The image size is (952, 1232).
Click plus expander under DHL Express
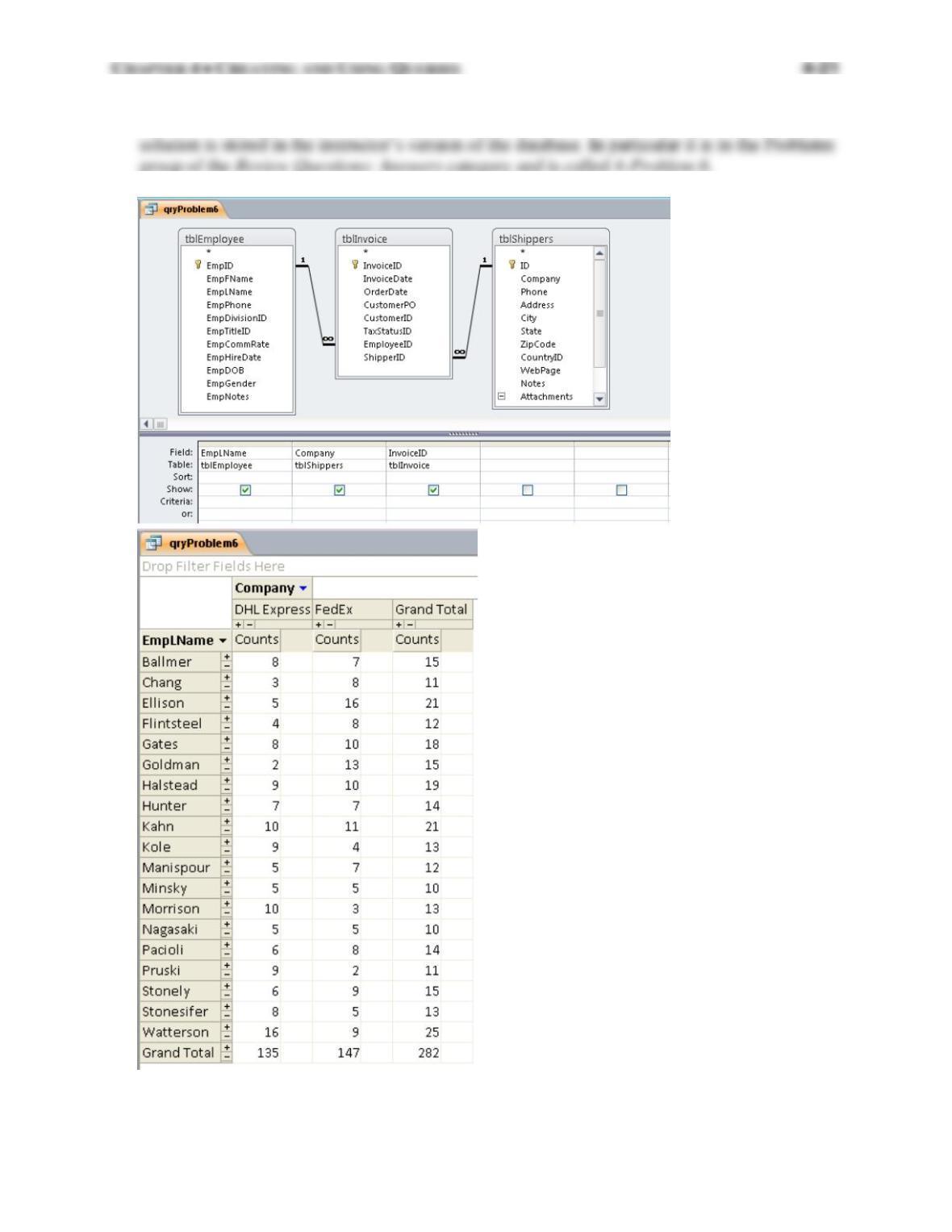239,624
